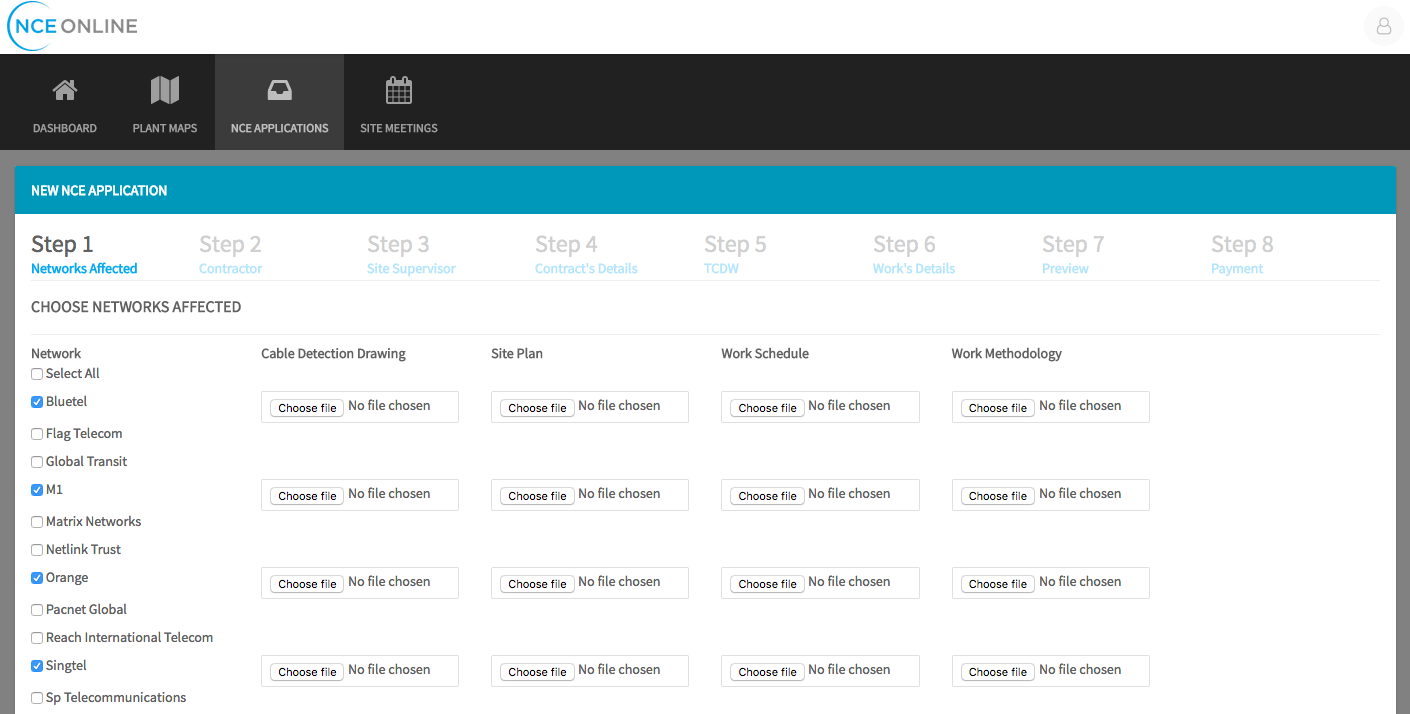The height and width of the screenshot is (714, 1410).
Task: Choose file for M1 Site Plan
Action: click(537, 496)
